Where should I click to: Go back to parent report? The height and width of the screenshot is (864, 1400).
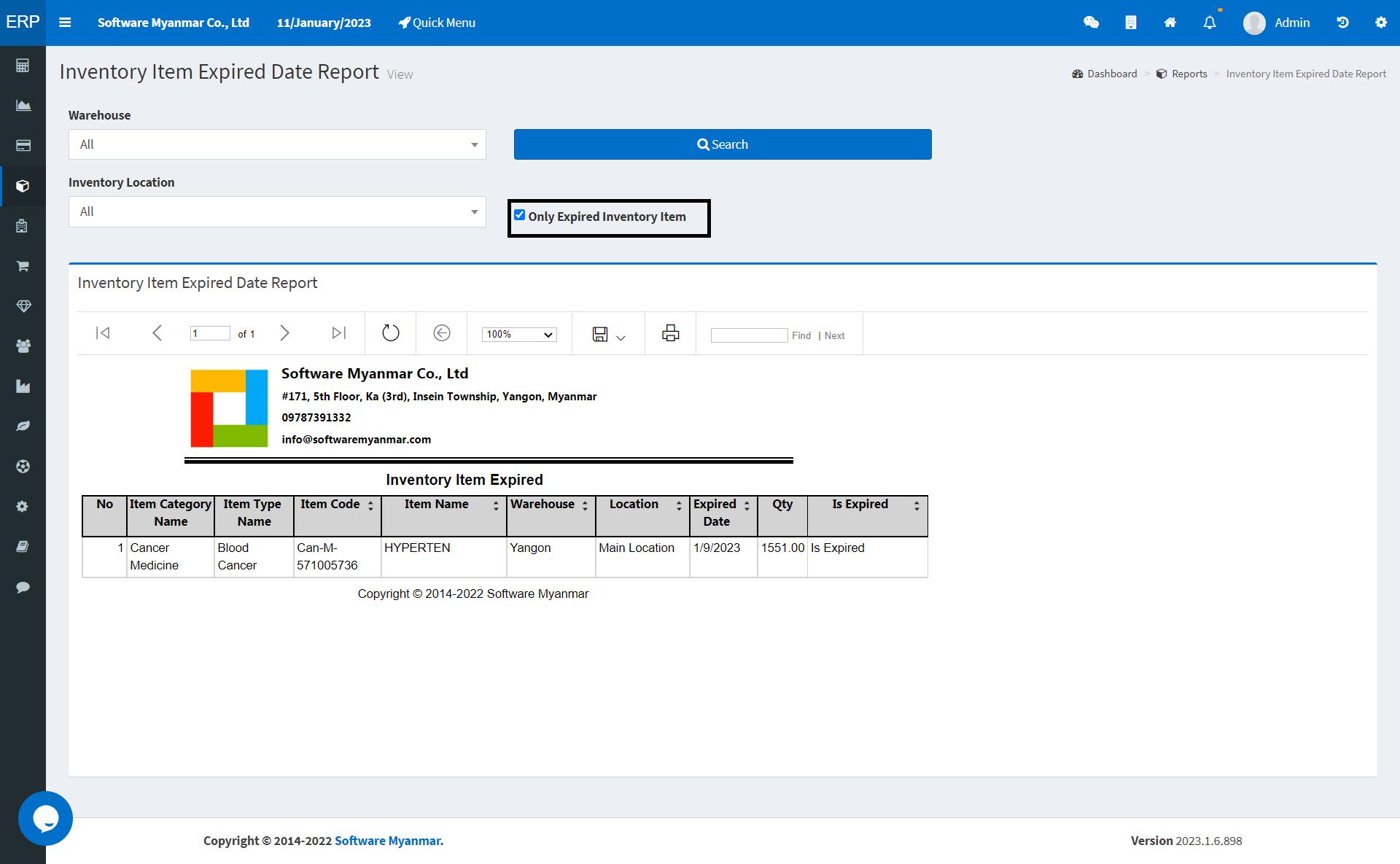click(x=442, y=333)
